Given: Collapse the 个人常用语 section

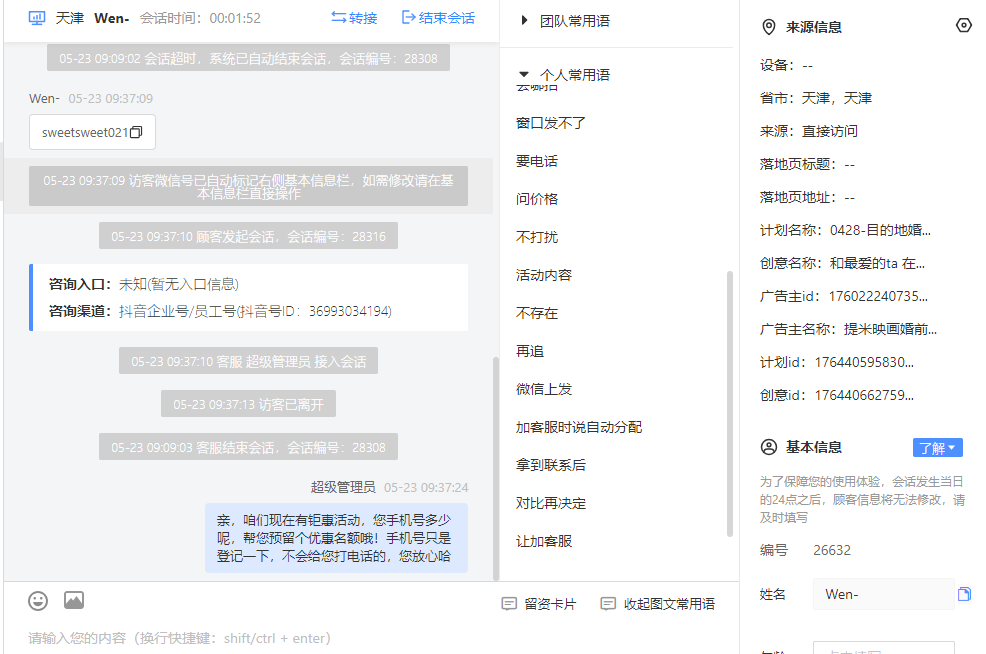Looking at the screenshot, I should [565, 75].
